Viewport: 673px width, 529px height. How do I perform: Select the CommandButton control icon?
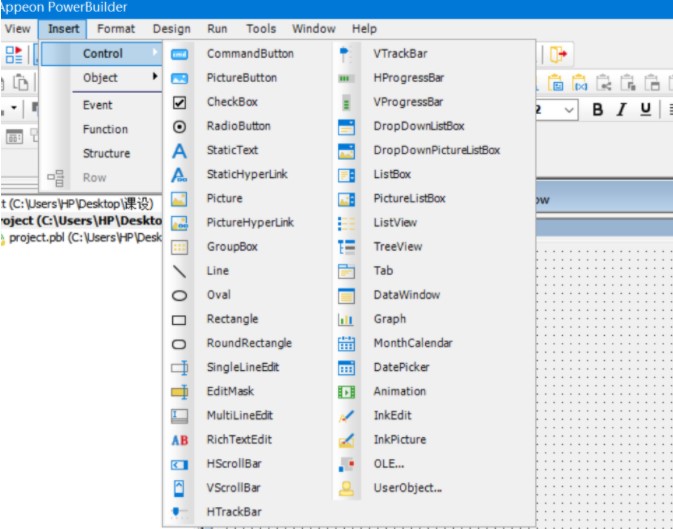179,54
